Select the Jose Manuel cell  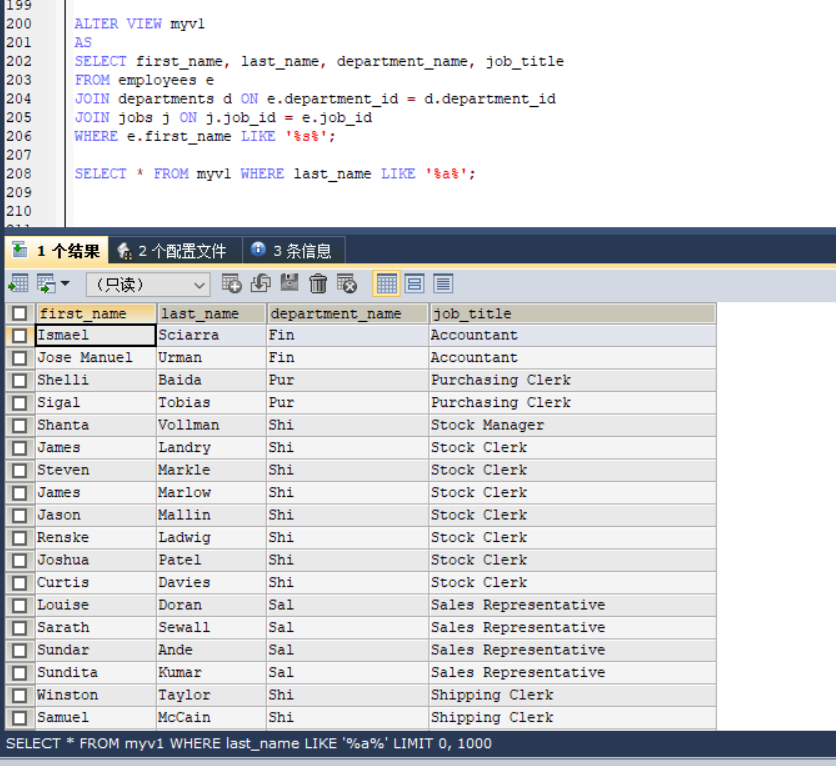[96, 358]
